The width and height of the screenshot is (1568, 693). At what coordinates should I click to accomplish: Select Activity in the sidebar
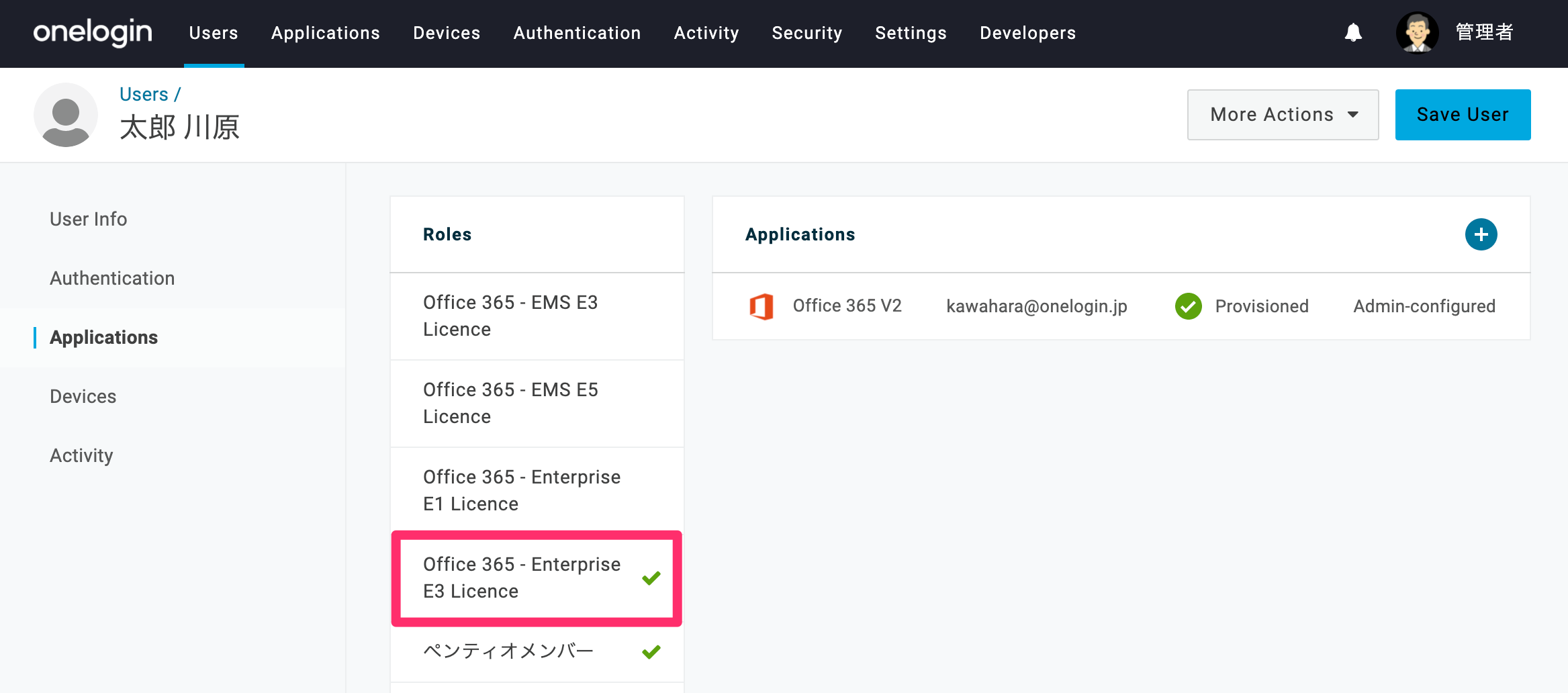pos(81,455)
